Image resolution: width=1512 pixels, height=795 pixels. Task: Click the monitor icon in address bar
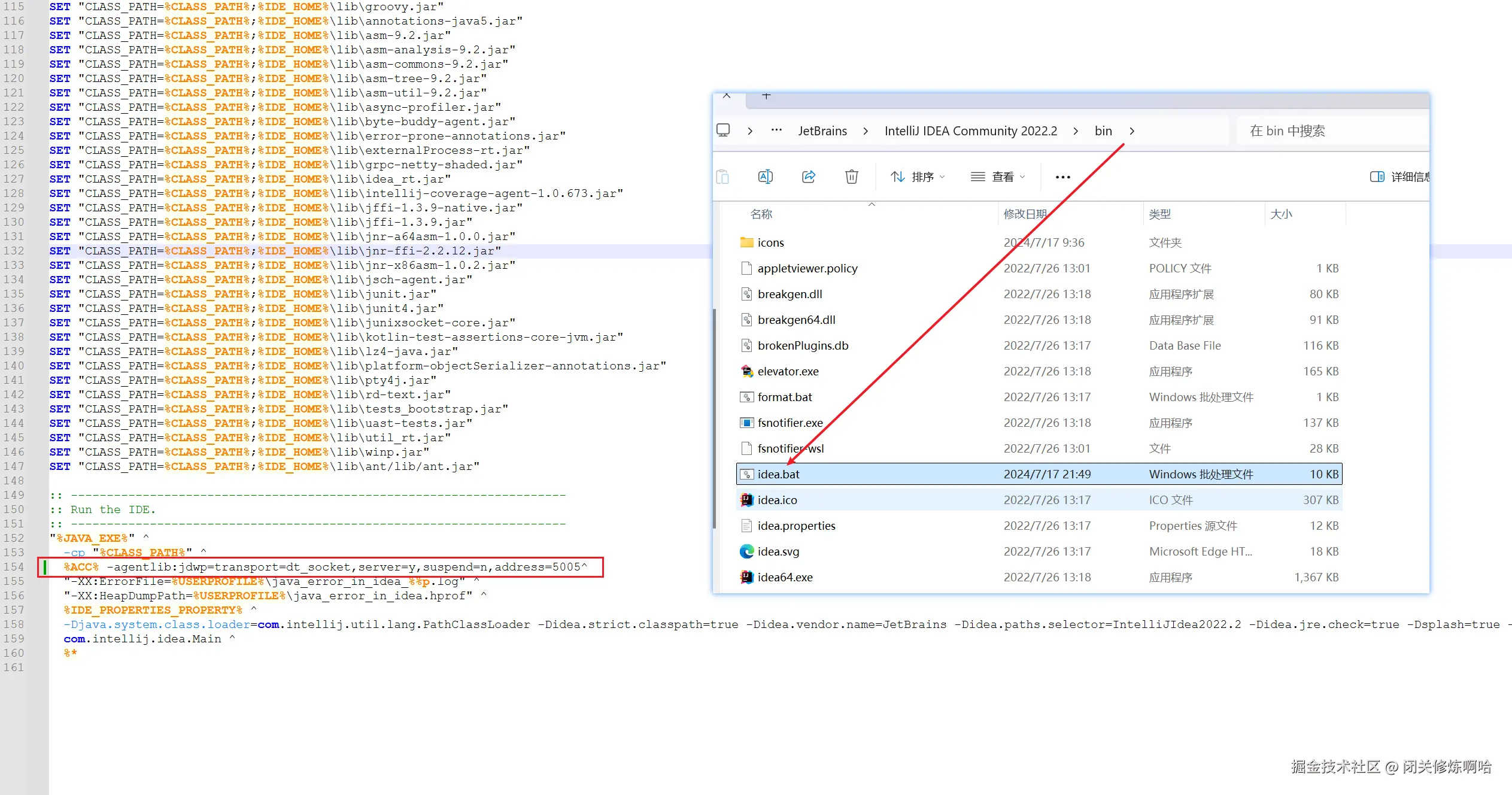(x=723, y=131)
